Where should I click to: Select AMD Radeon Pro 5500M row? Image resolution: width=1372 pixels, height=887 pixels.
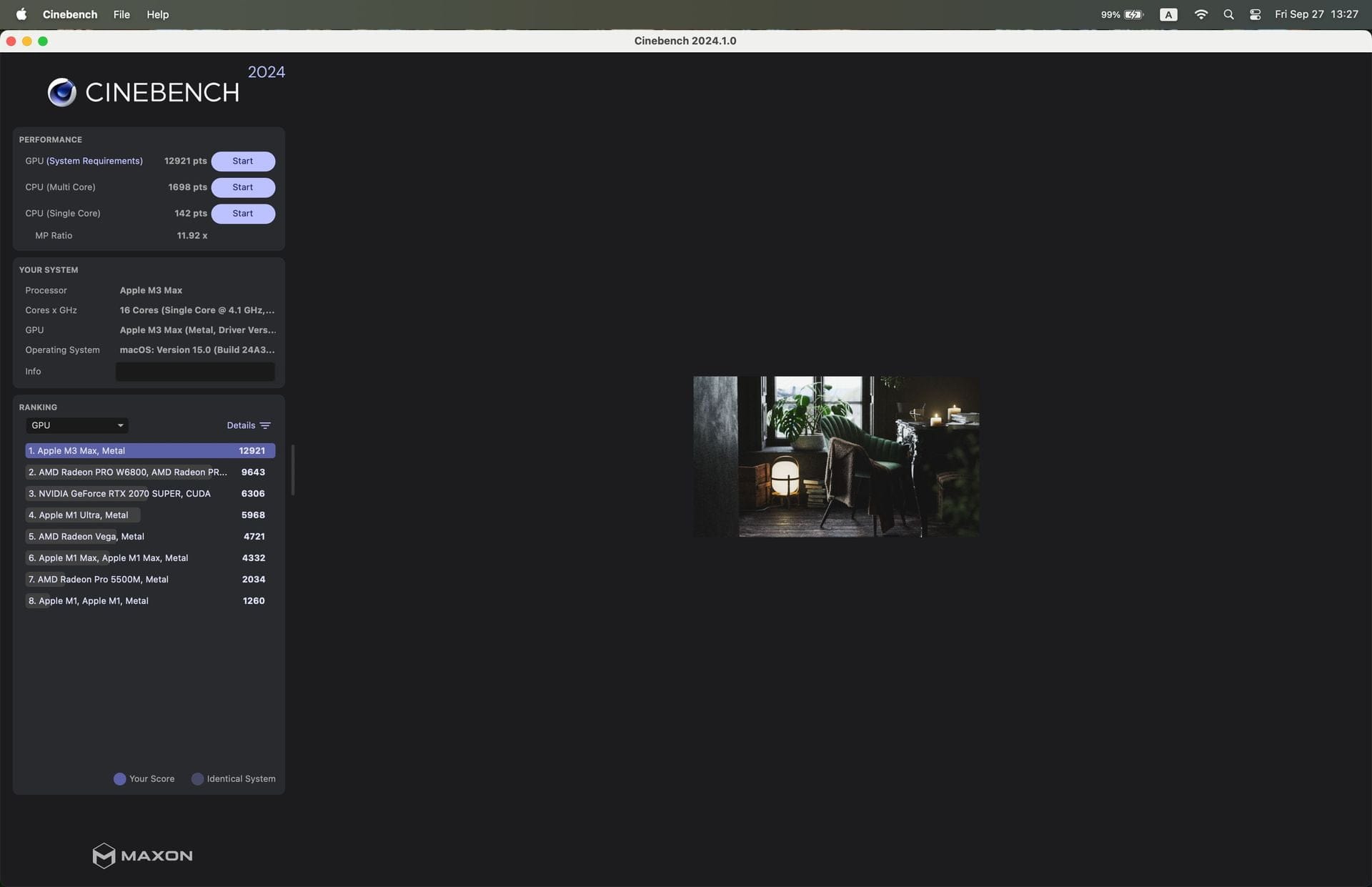tap(150, 579)
